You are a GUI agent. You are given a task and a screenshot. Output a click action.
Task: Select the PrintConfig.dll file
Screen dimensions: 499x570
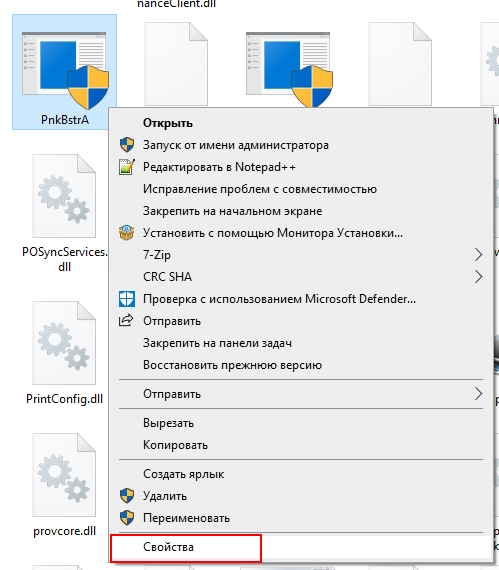[x=64, y=353]
